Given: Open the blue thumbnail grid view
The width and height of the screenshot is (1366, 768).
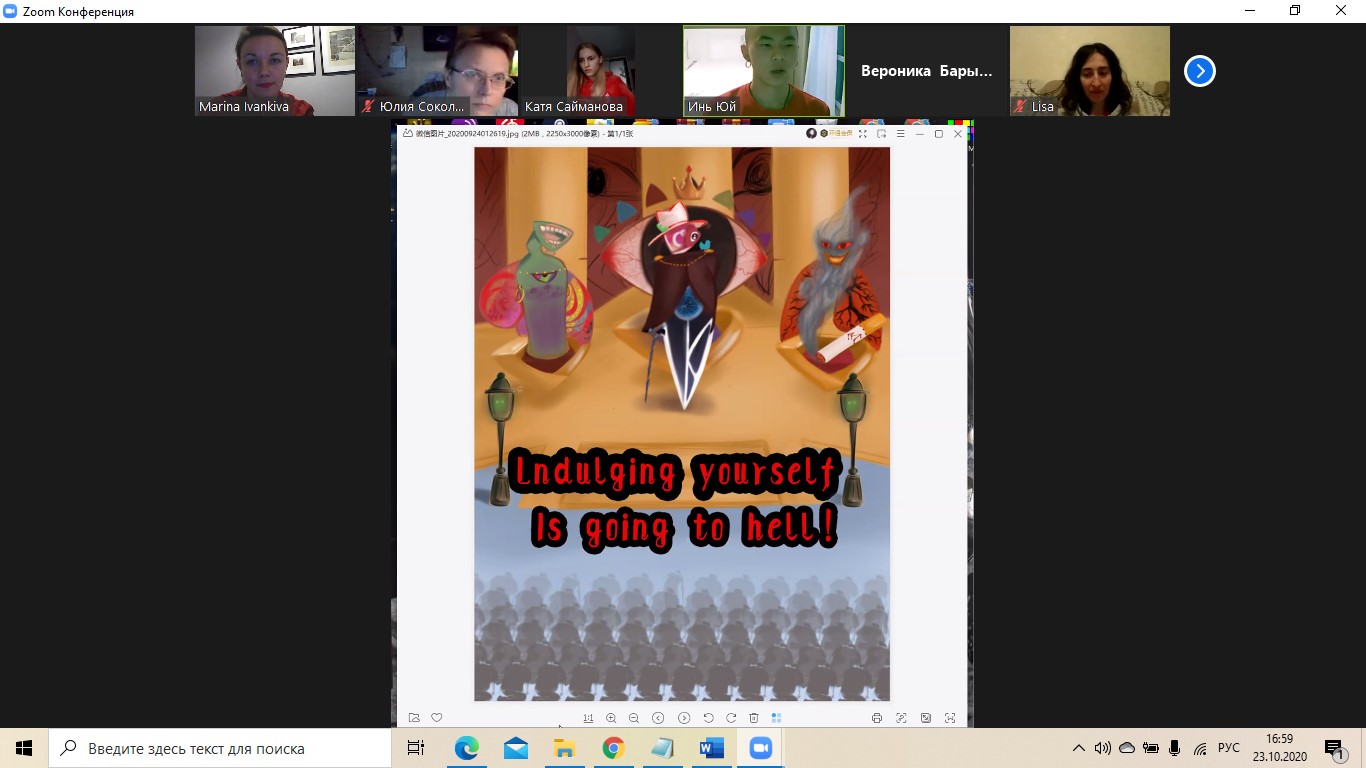Looking at the screenshot, I should 776,718.
